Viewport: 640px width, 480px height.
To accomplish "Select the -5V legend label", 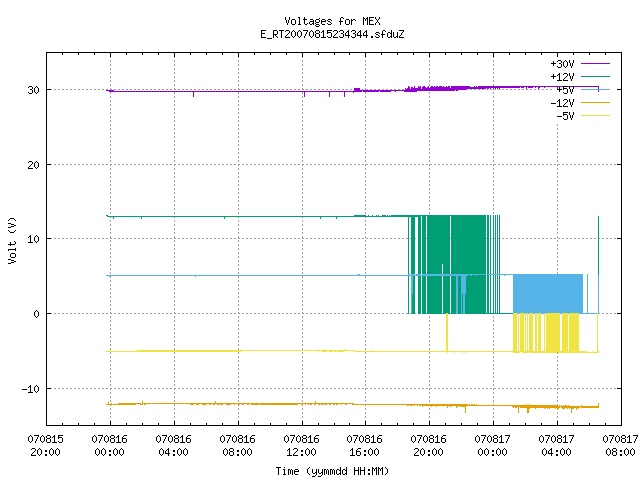I will (x=565, y=116).
